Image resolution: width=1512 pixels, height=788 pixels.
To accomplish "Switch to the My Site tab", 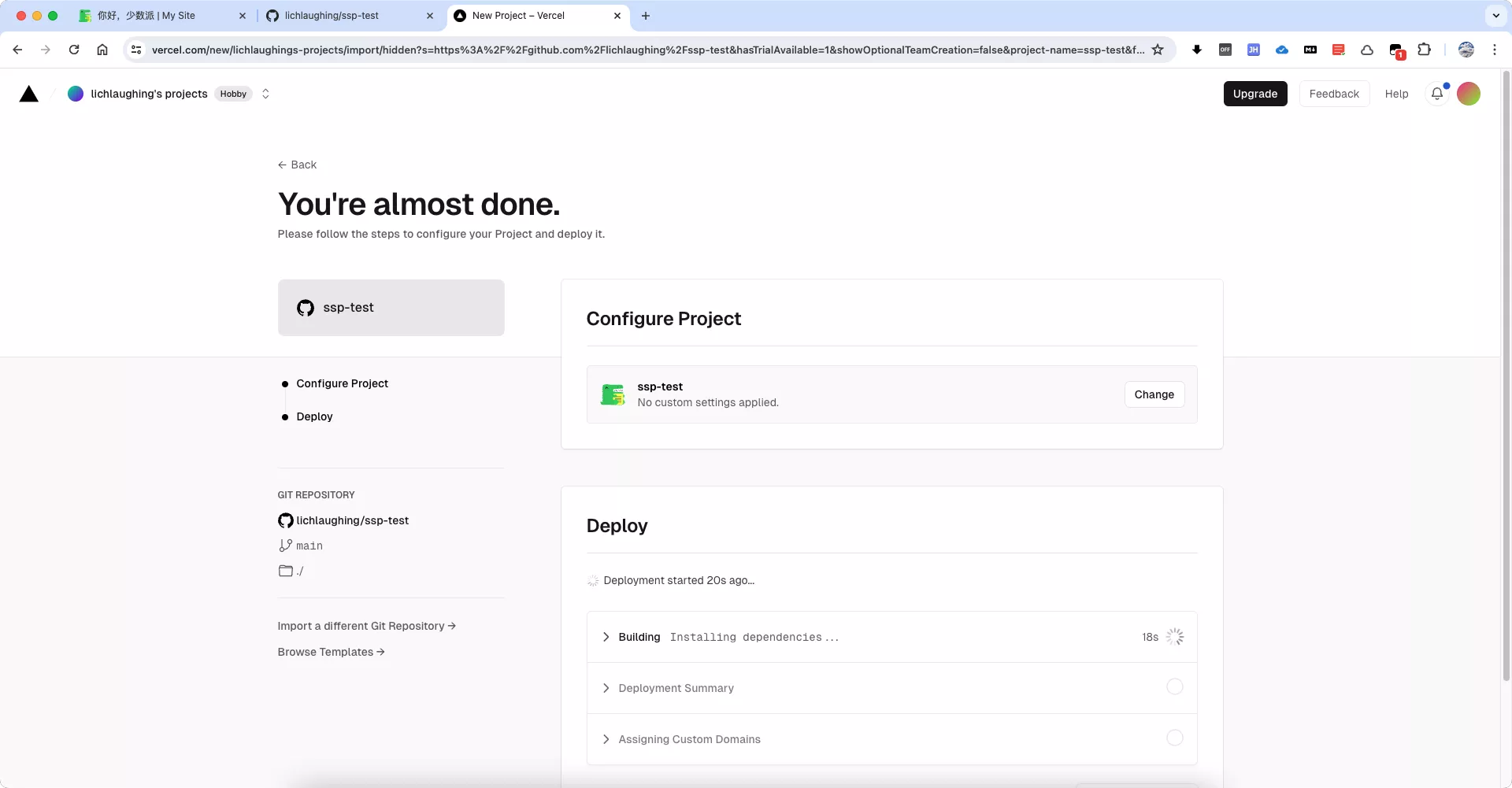I will 146,16.
